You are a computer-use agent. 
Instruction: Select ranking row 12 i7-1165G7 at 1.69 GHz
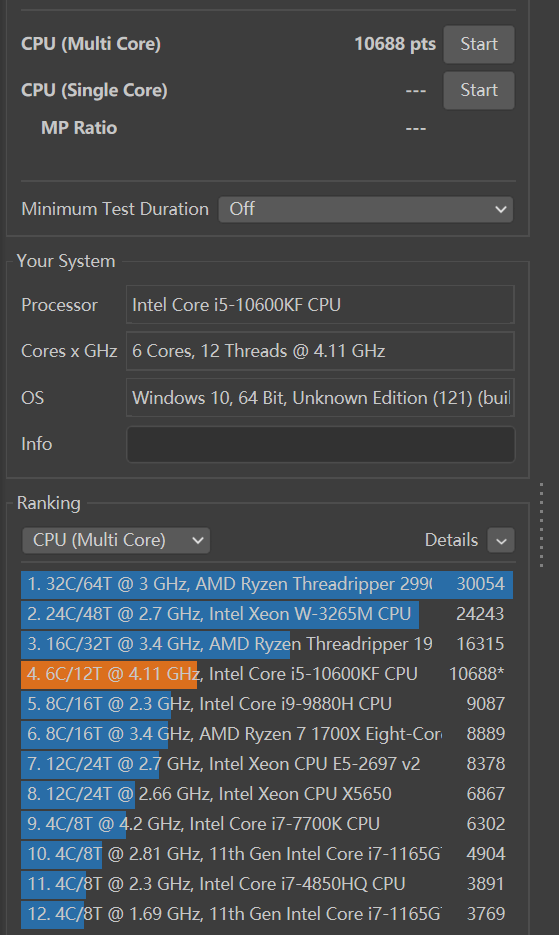[267, 914]
